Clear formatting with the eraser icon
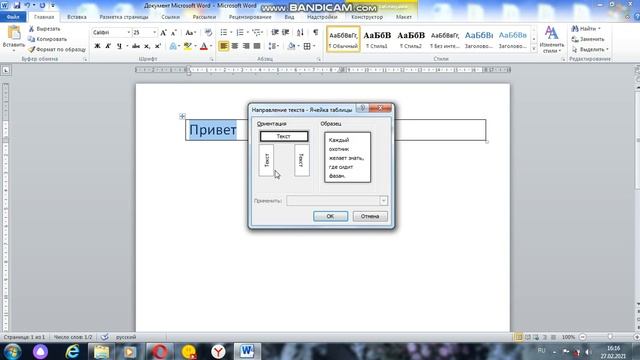Screen dimensions: 640x360 coord(208,32)
